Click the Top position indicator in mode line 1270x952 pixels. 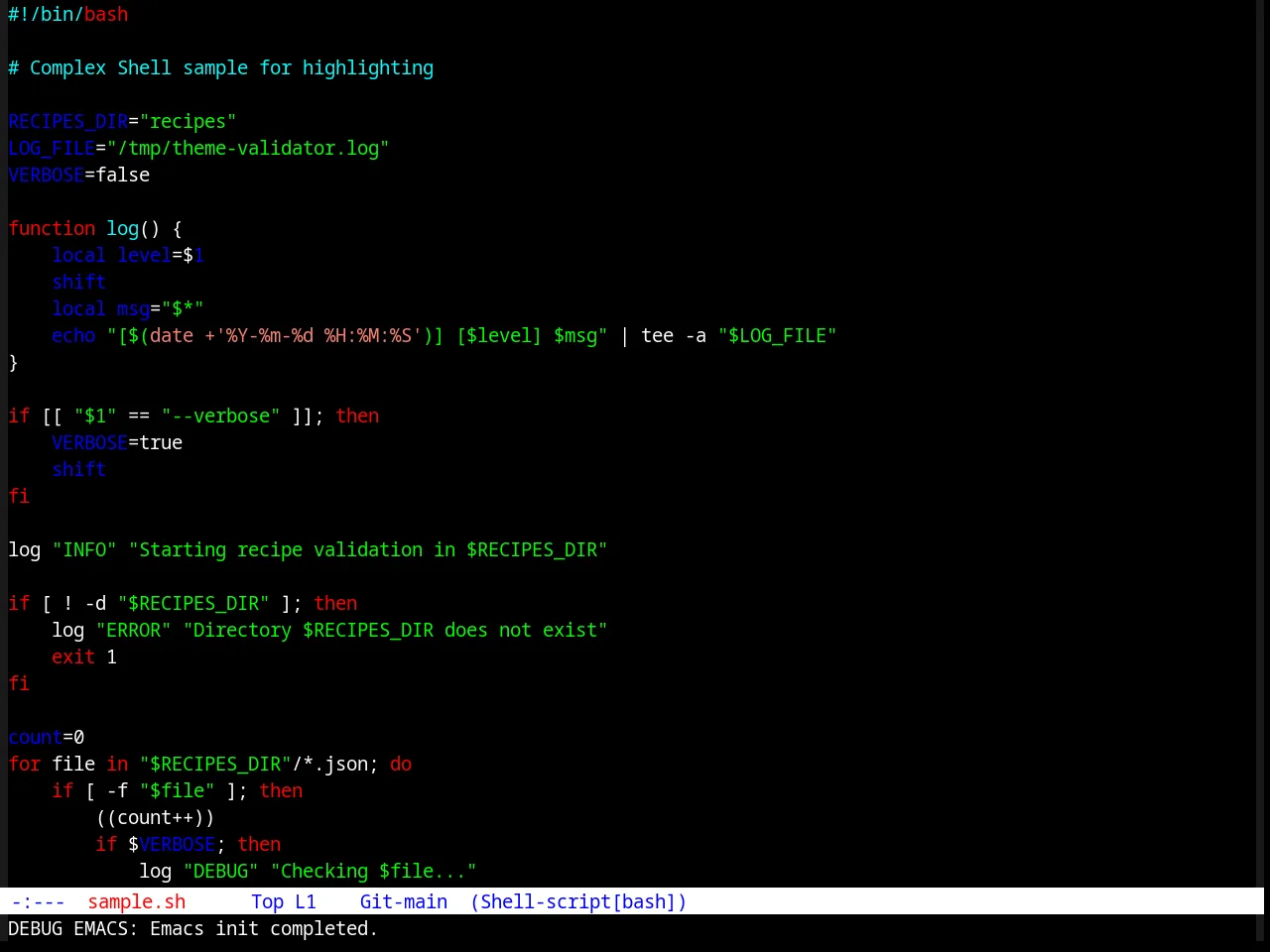267,901
